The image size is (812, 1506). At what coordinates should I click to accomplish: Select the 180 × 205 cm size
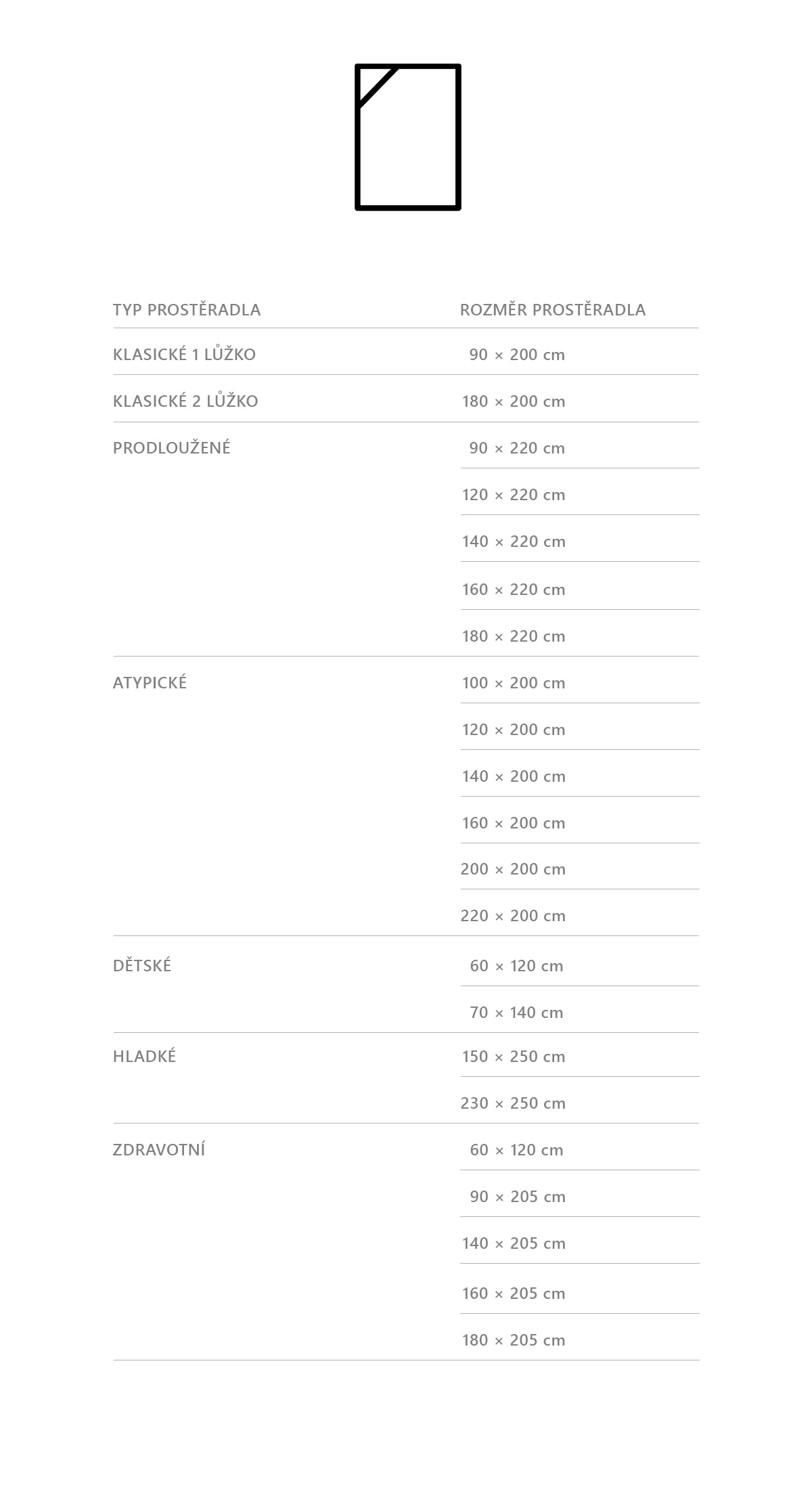[x=514, y=1340]
